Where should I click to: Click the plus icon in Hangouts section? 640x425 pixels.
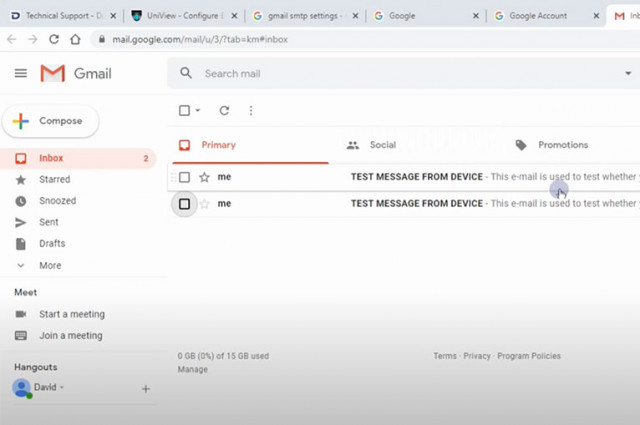click(x=146, y=389)
